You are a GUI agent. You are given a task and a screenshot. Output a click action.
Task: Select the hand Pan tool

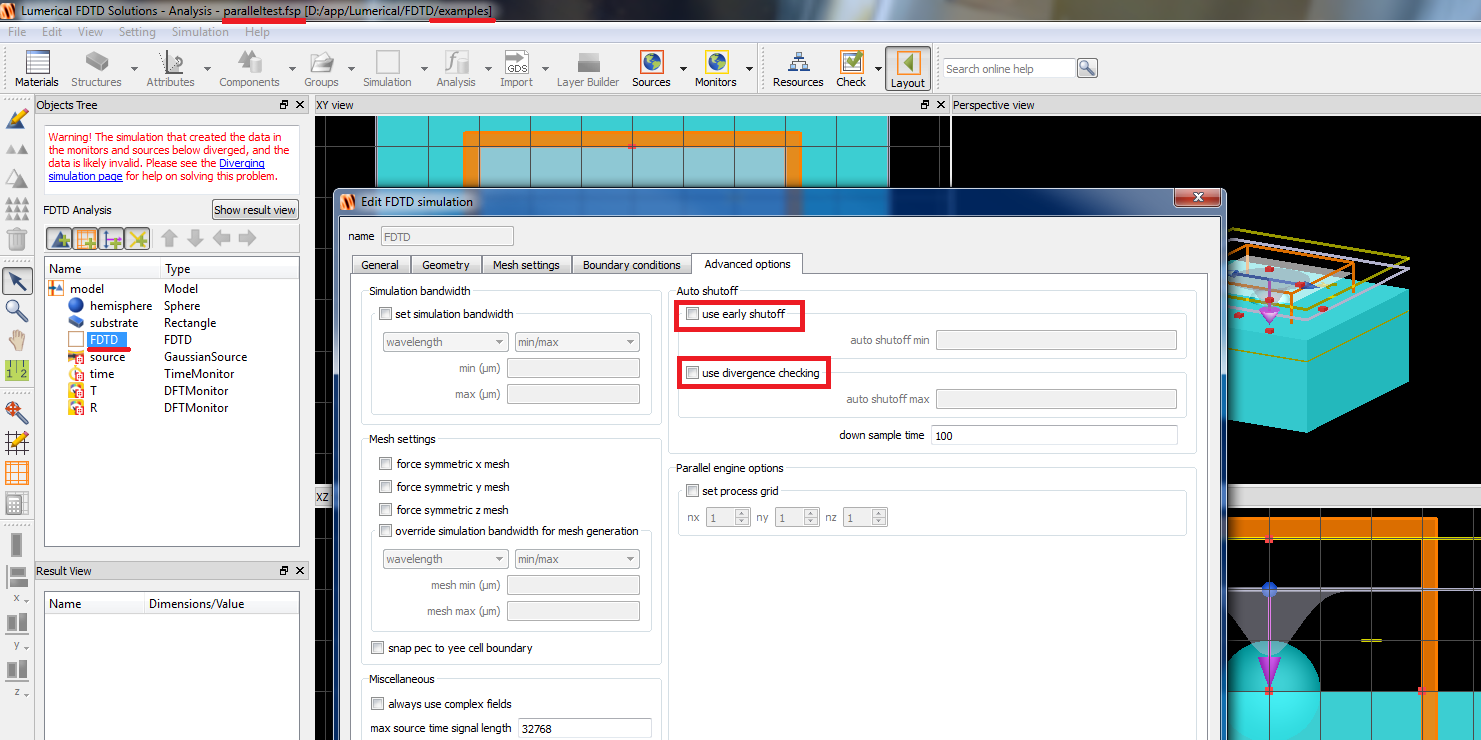pos(17,340)
